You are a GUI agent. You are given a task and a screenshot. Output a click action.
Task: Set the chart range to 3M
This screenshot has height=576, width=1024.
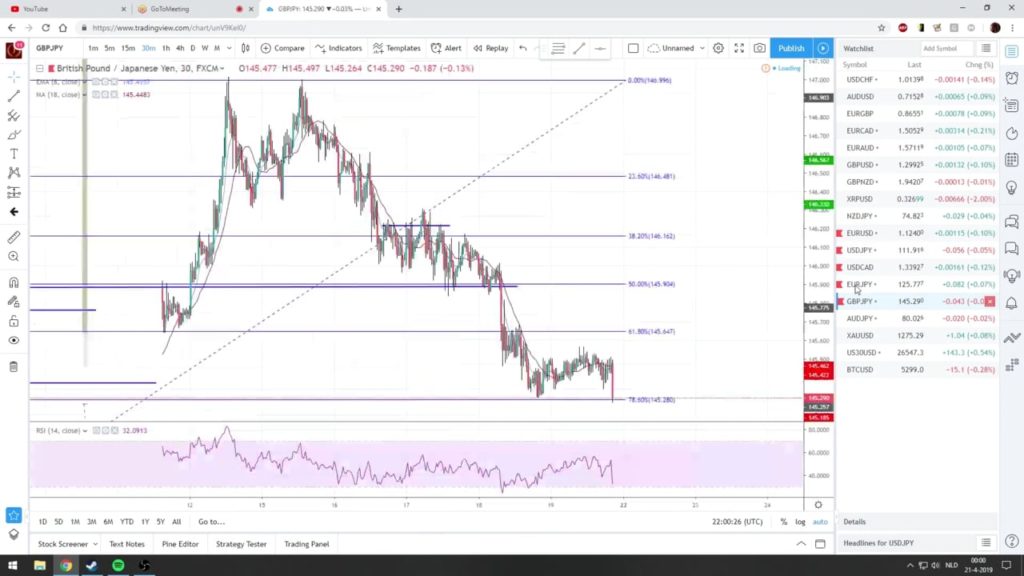(91, 522)
